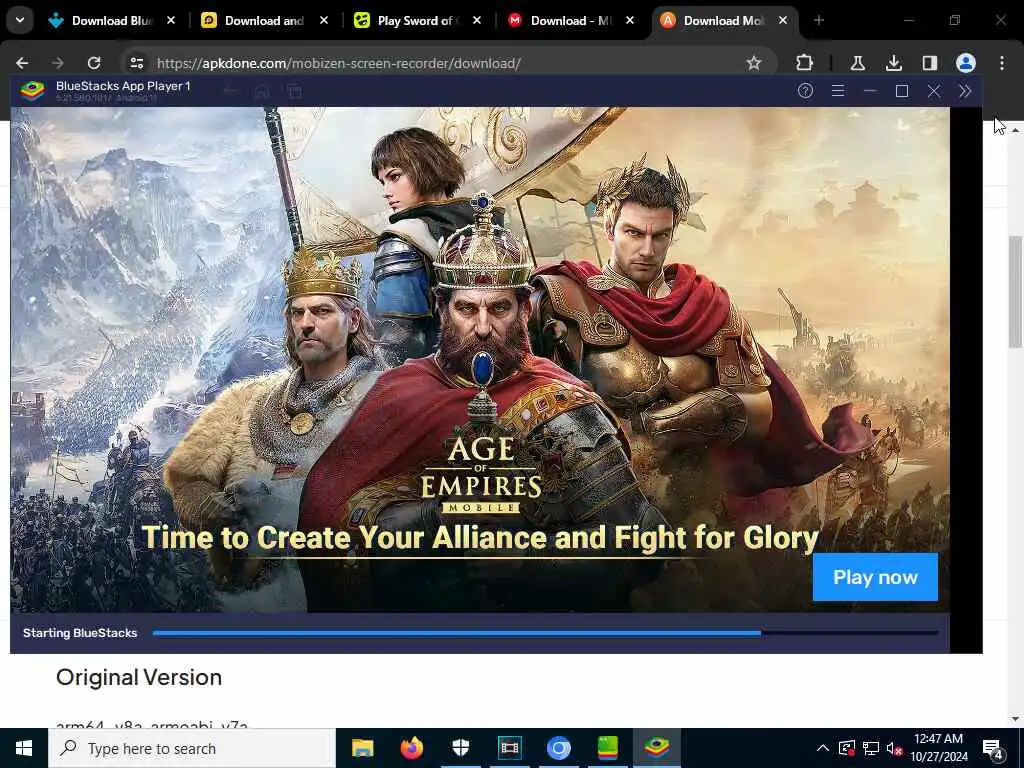
Task: Open the notification center icon
Action: tap(993, 748)
